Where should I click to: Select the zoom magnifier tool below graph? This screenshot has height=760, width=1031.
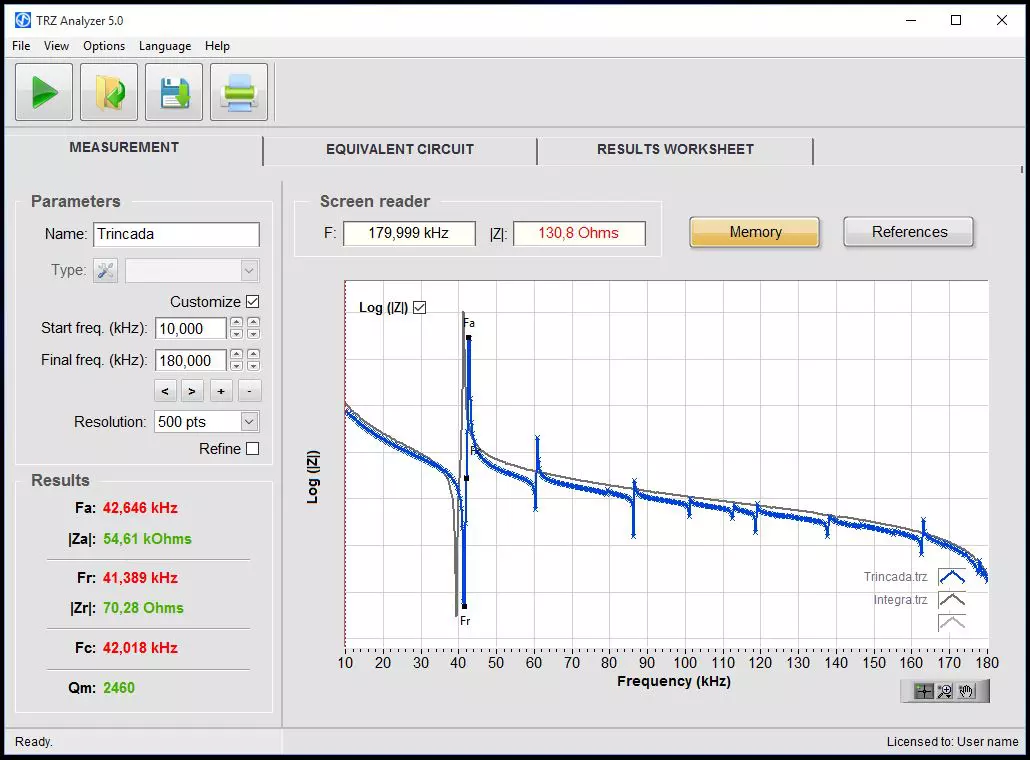click(x=945, y=691)
